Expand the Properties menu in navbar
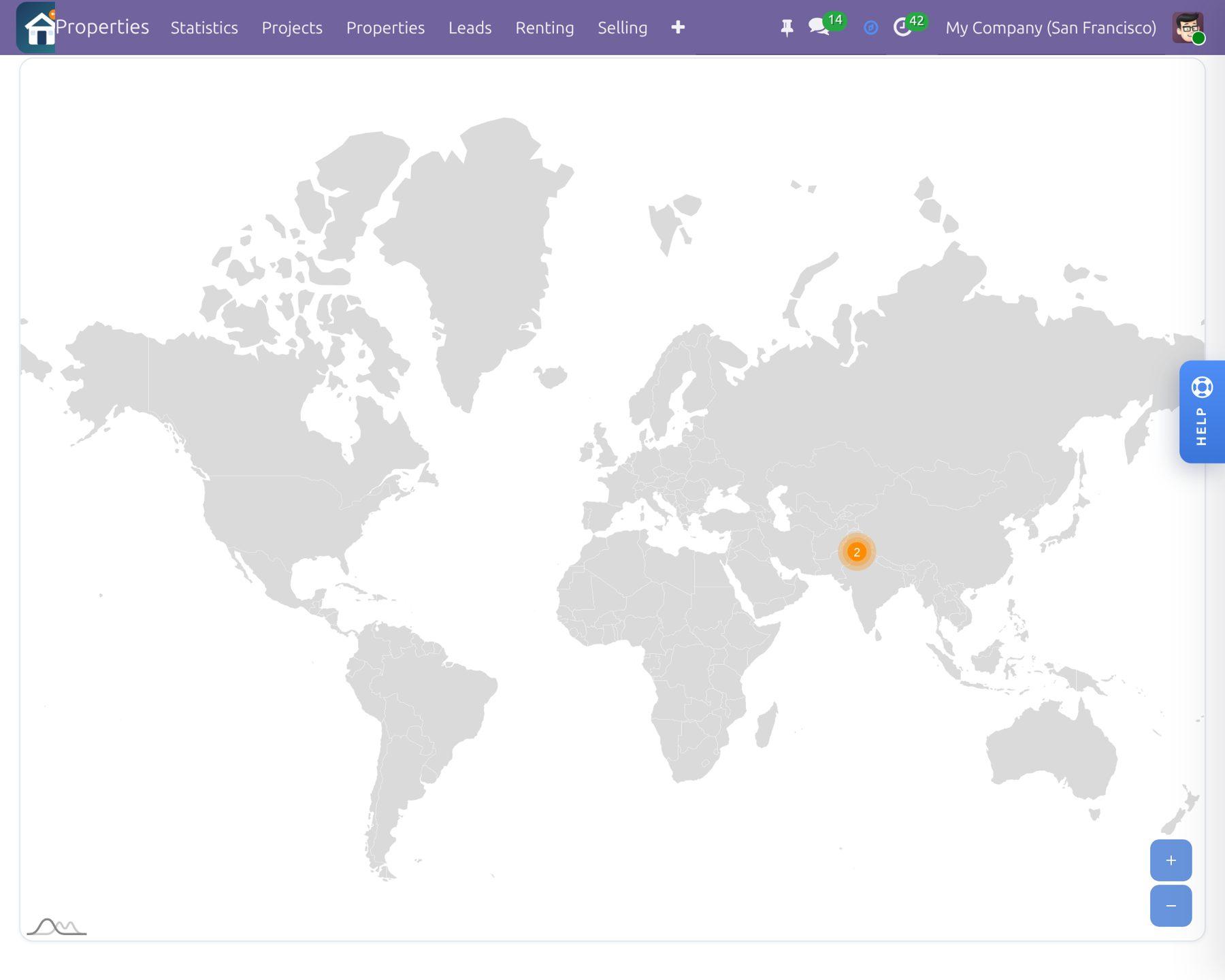Image resolution: width=1225 pixels, height=980 pixels. (x=385, y=28)
